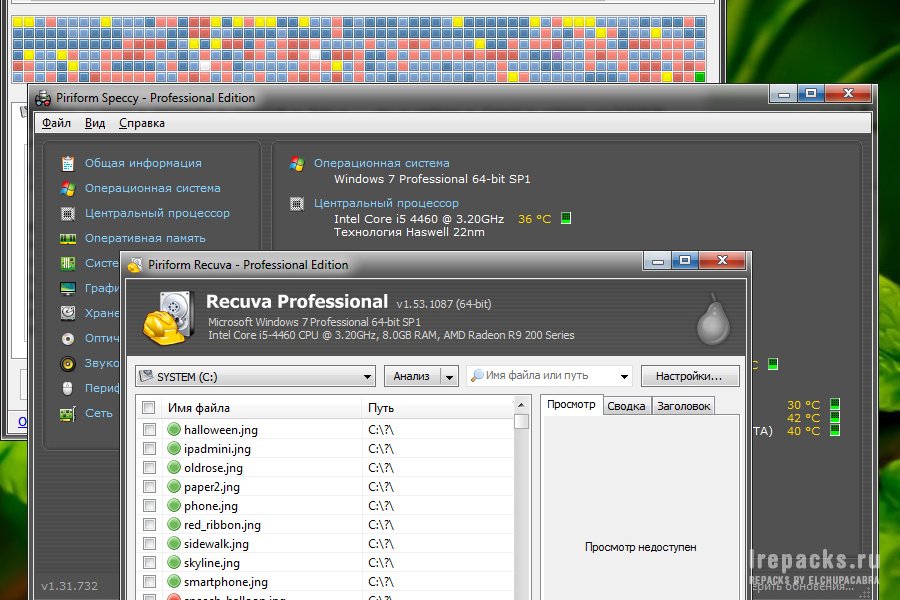Click green temperature indicator beside 36 °C
Viewport: 900px width, 600px height.
coord(566,218)
